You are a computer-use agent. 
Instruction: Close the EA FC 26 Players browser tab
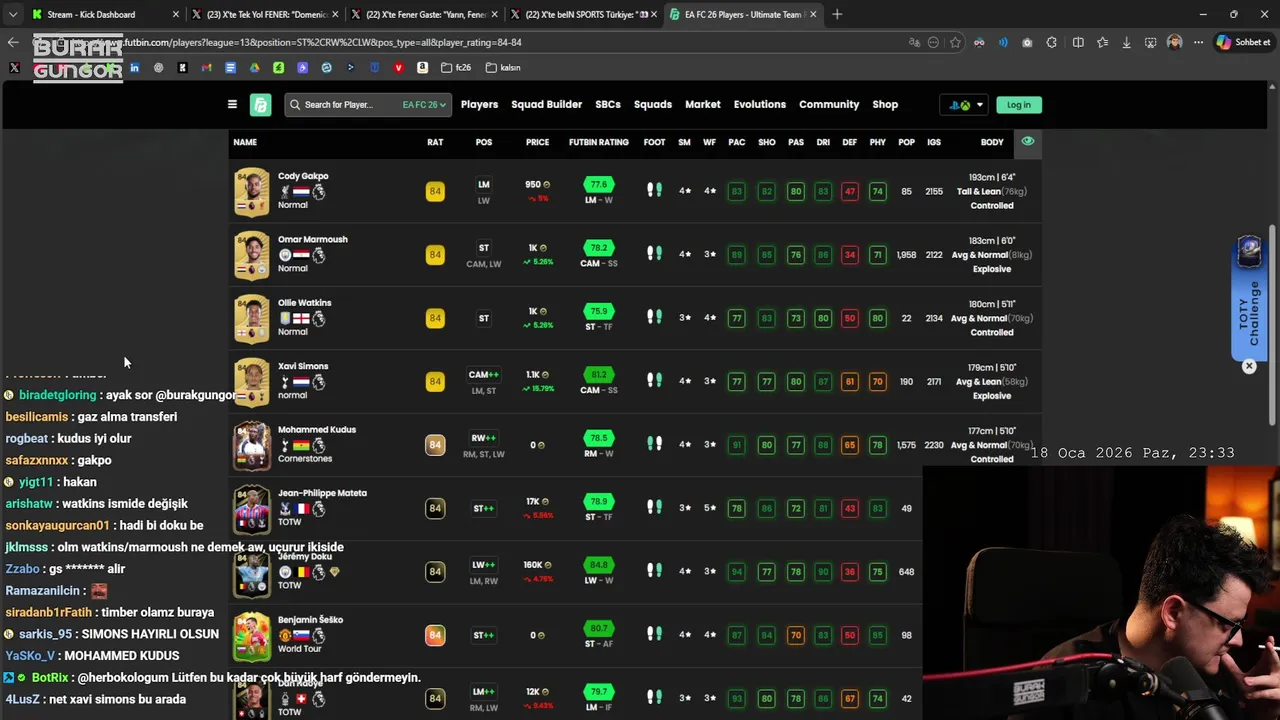(x=813, y=14)
